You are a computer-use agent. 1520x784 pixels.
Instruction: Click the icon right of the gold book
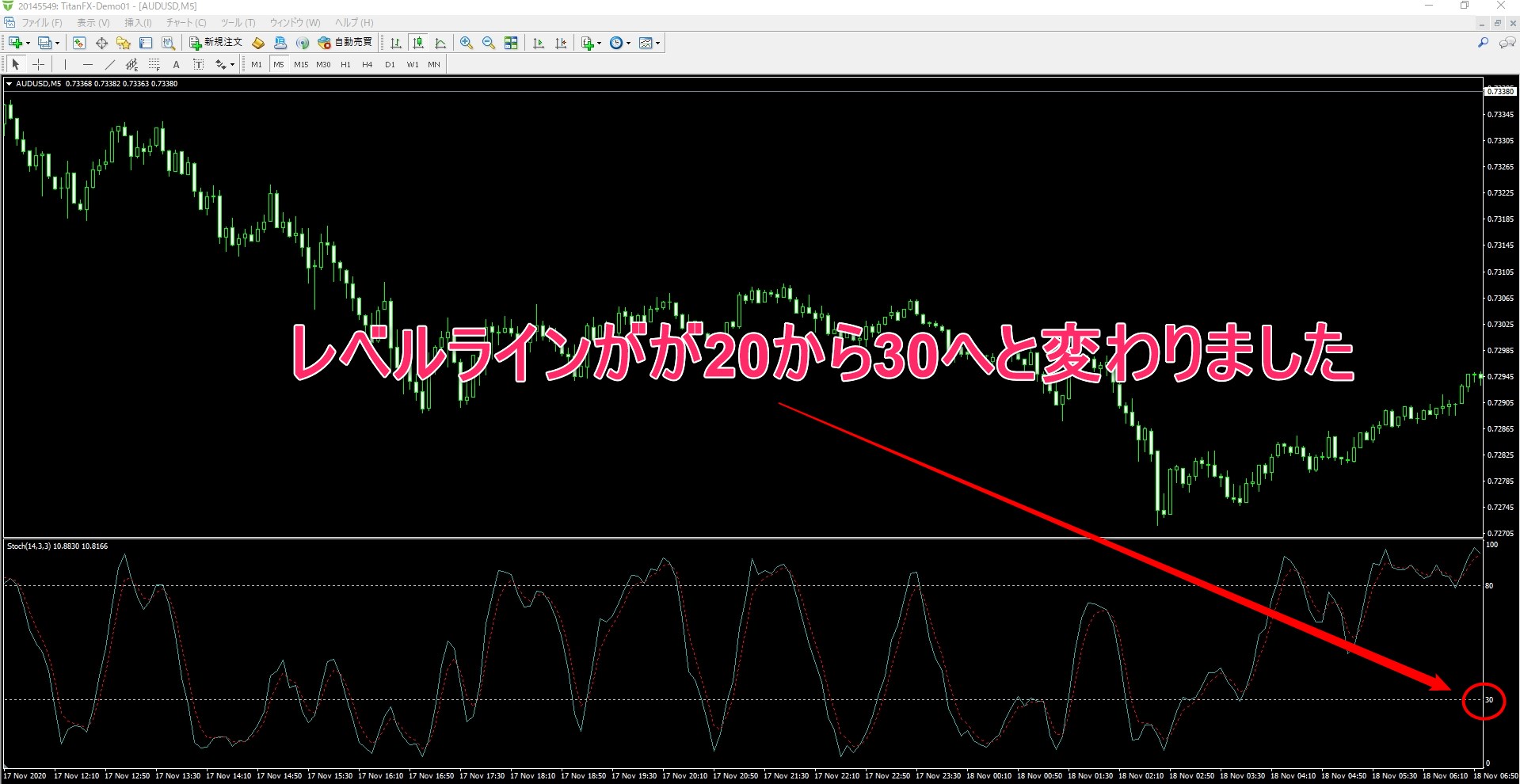[280, 43]
